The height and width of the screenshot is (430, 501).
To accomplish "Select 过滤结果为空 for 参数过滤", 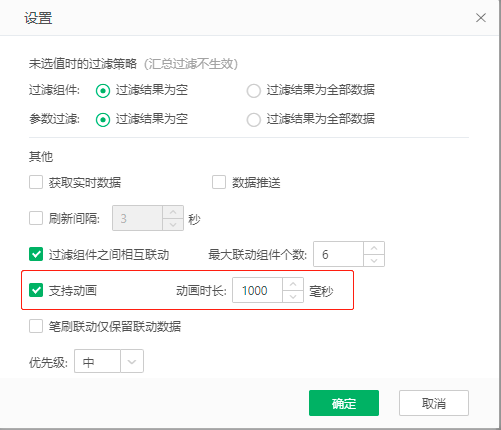I will [103, 120].
